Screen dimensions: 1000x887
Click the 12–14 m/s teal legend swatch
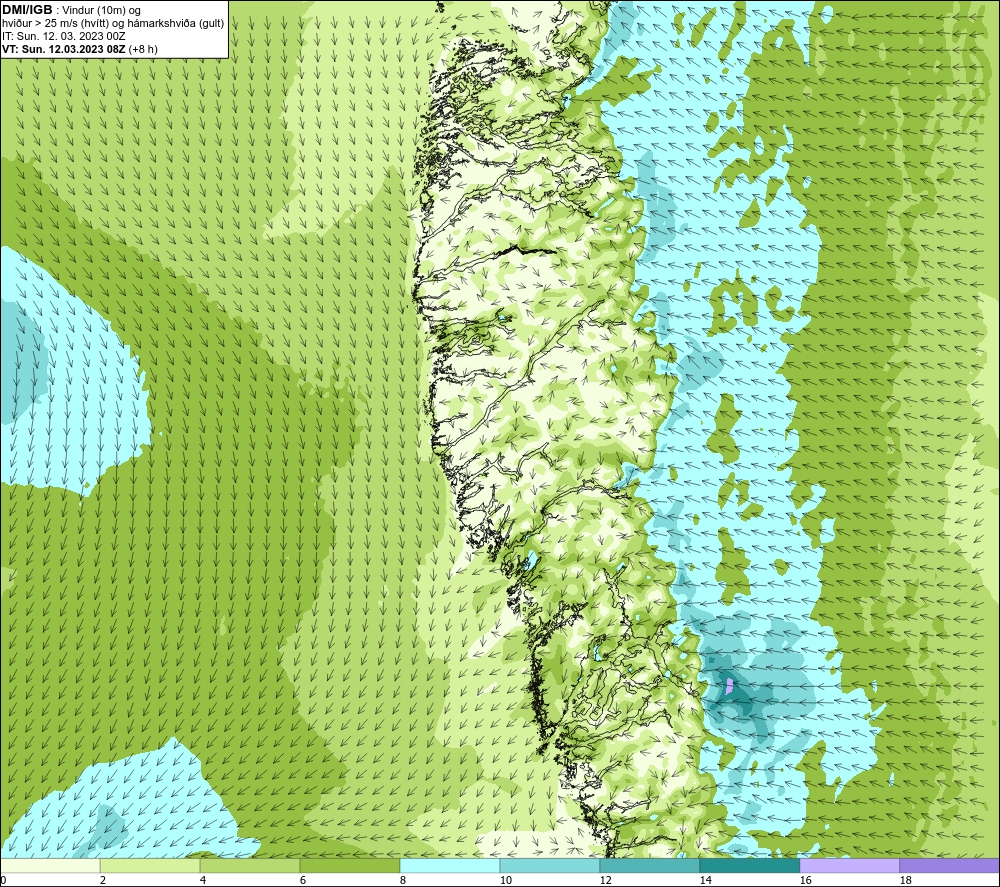(x=649, y=866)
